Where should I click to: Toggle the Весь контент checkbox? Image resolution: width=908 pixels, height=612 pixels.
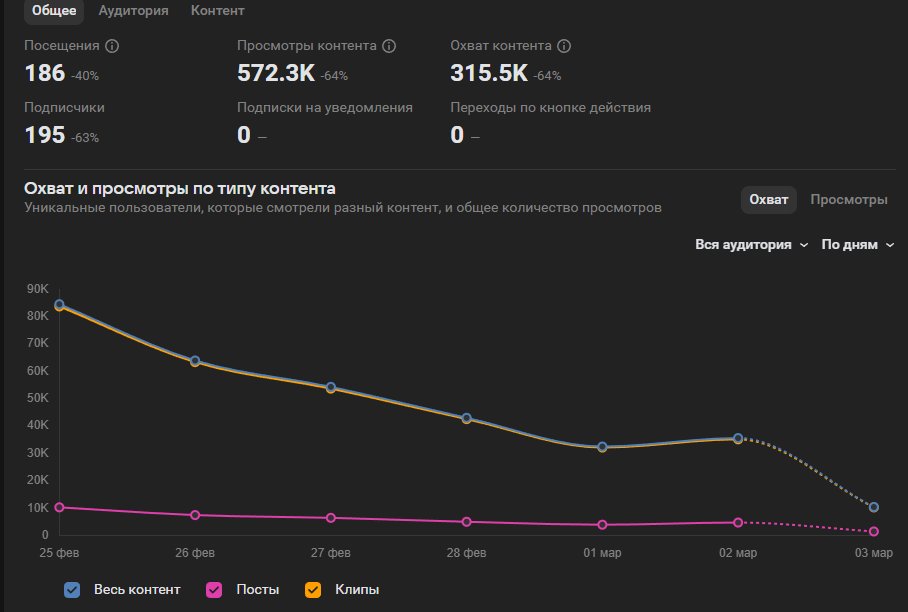click(72, 590)
